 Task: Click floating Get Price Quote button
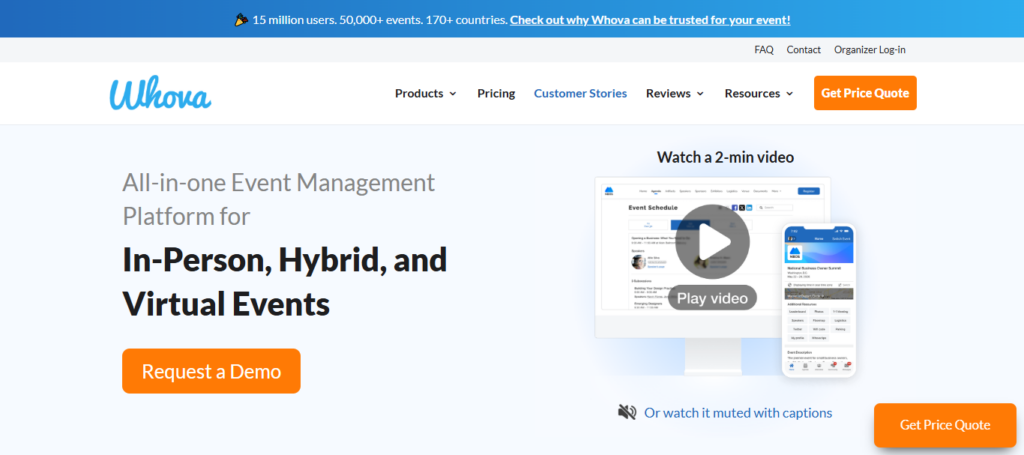945,425
